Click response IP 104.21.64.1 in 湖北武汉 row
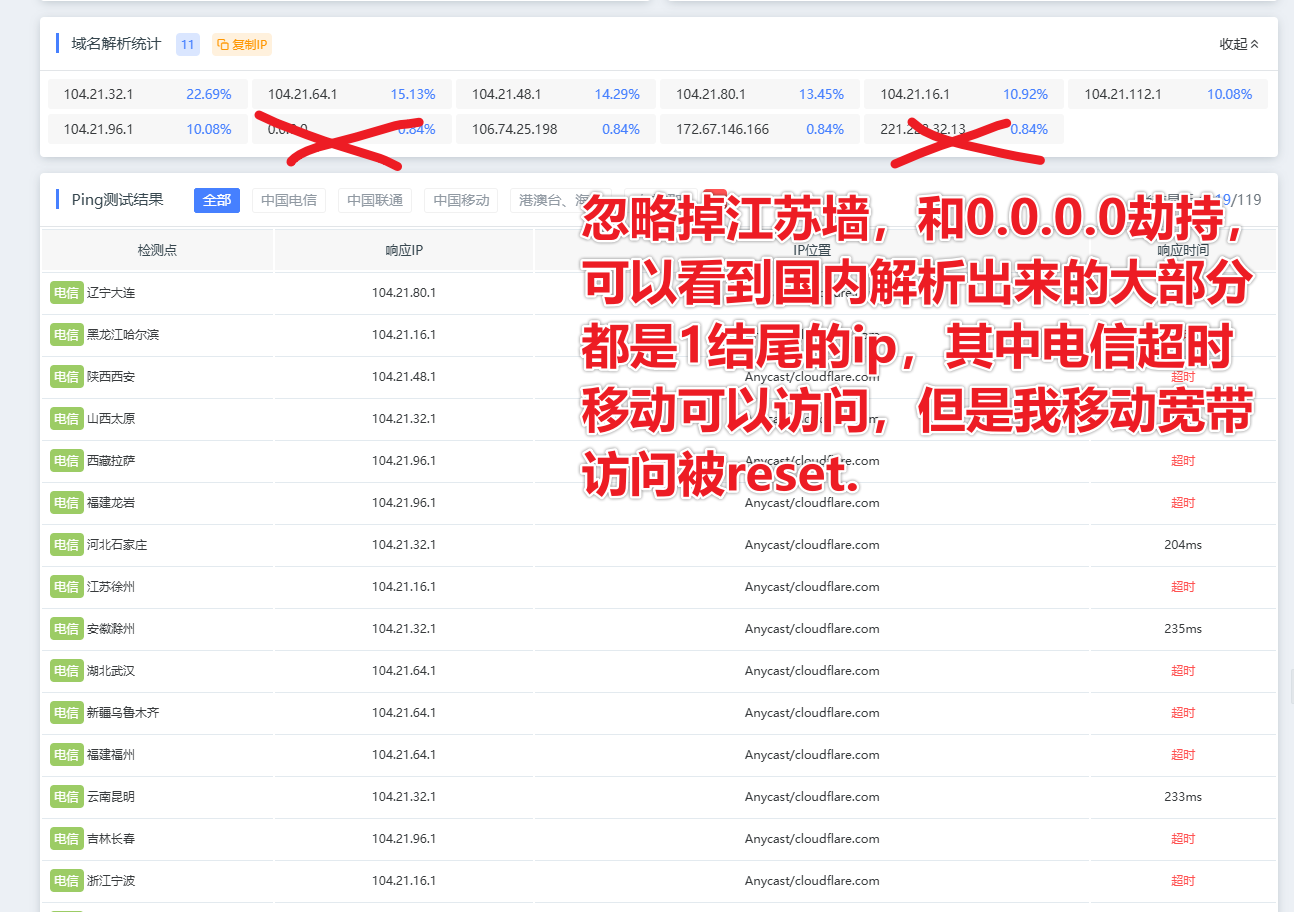1294x912 pixels. pyautogui.click(x=404, y=671)
